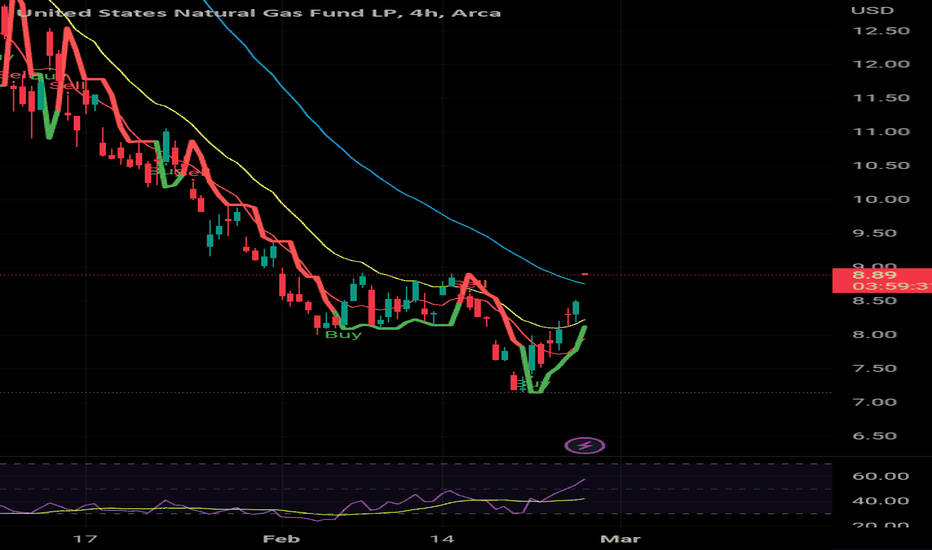Click the 11.00 price axis label
The height and width of the screenshot is (550, 932).
(881, 132)
